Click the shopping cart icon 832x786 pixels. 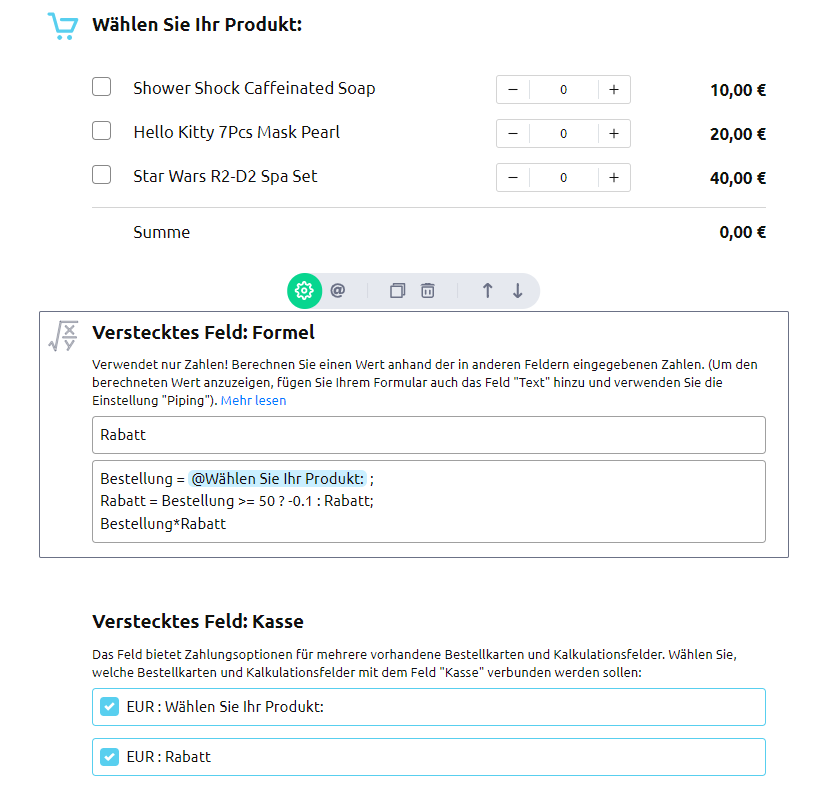pyautogui.click(x=62, y=26)
